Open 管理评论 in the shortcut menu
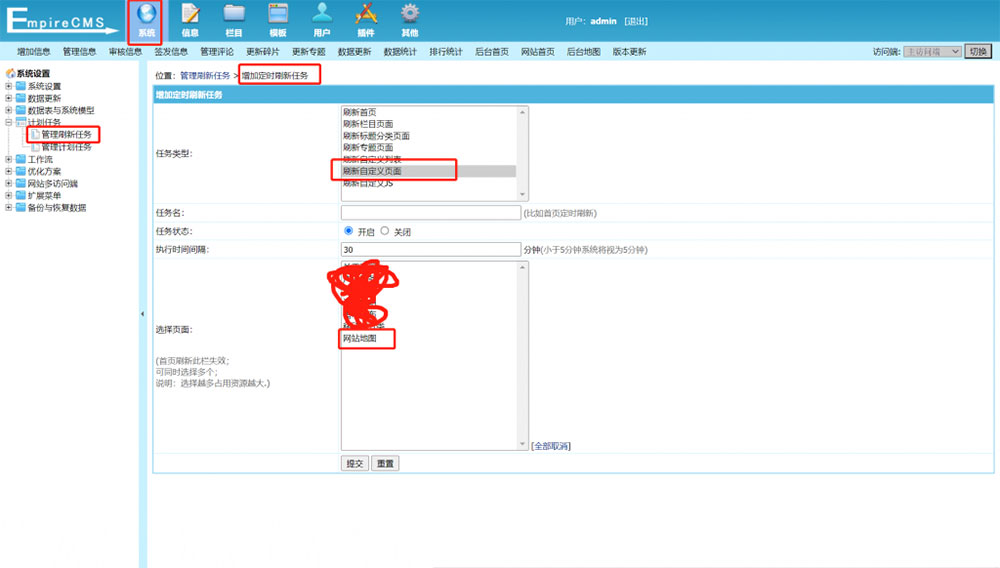 click(217, 52)
